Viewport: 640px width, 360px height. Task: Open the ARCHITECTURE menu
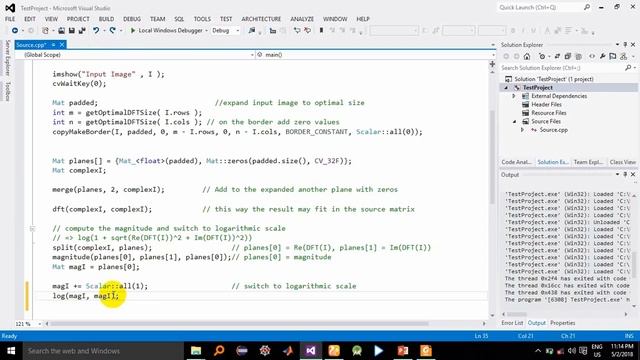[261, 19]
